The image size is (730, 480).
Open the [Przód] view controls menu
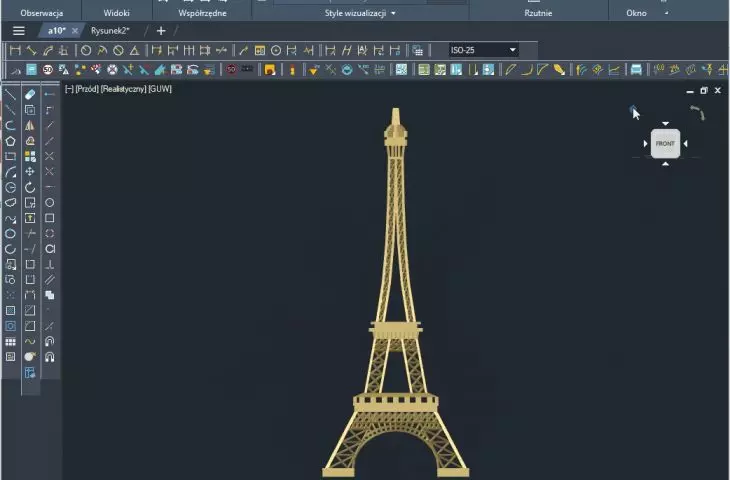pyautogui.click(x=87, y=89)
